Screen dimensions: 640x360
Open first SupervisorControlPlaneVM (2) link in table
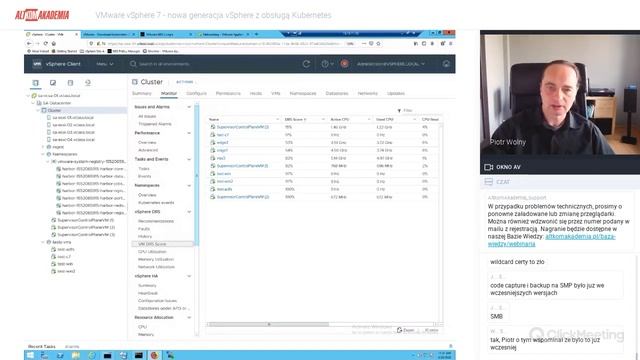point(242,127)
